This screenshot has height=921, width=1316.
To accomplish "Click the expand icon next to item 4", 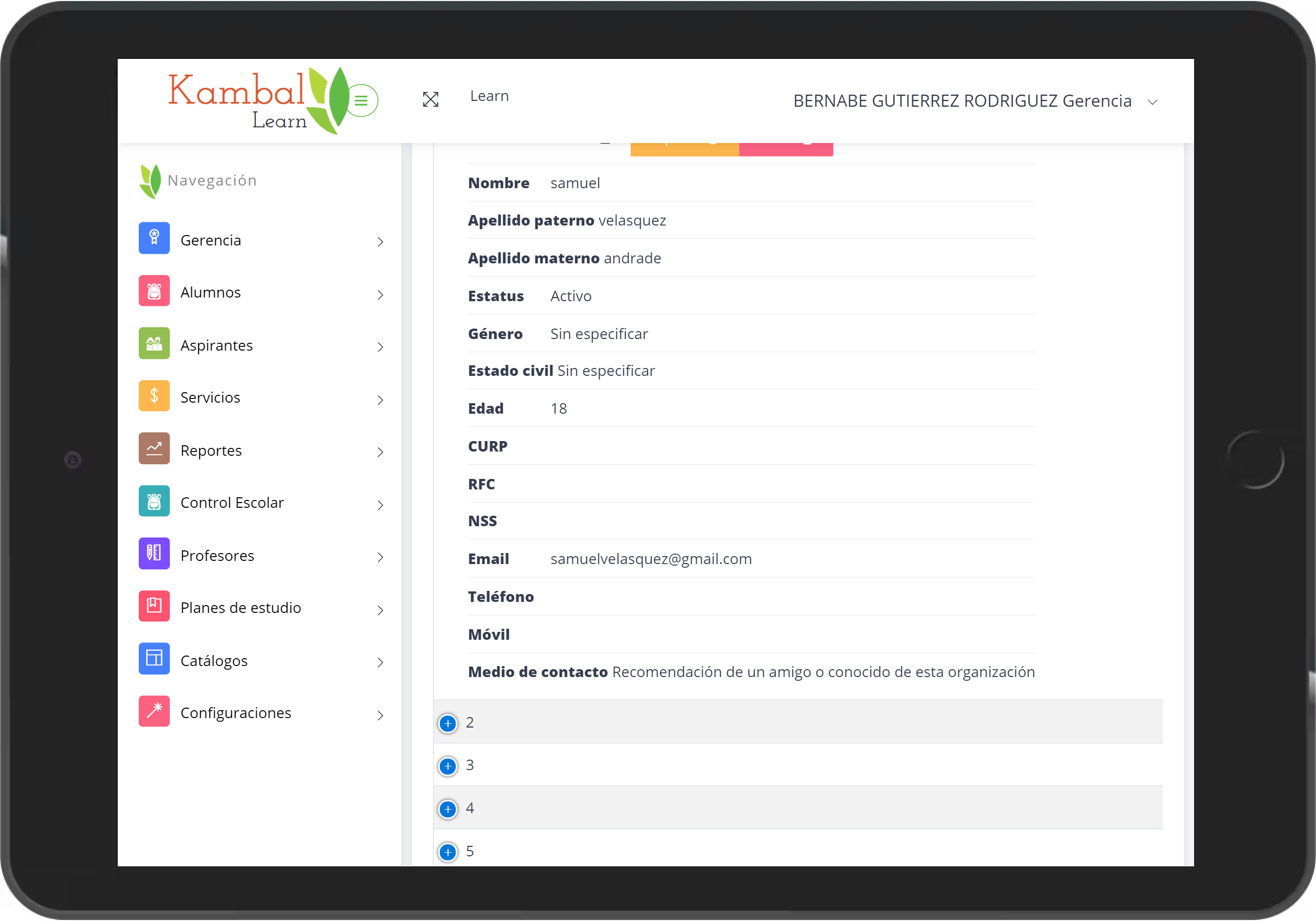I will (448, 808).
